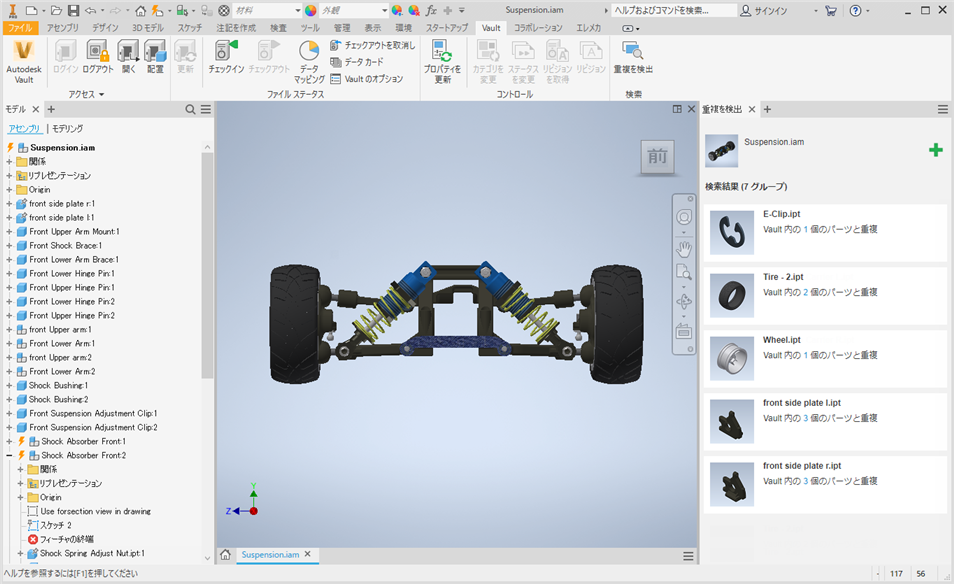Click the Undo arrow in quick access toolbar
The image size is (954, 584).
tap(91, 10)
